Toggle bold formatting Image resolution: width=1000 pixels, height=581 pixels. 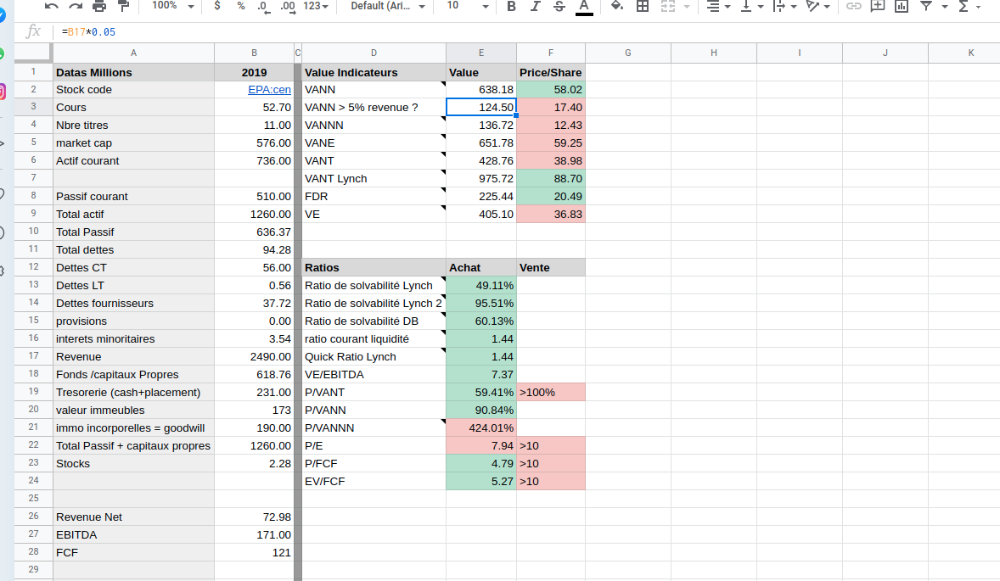tap(511, 6)
